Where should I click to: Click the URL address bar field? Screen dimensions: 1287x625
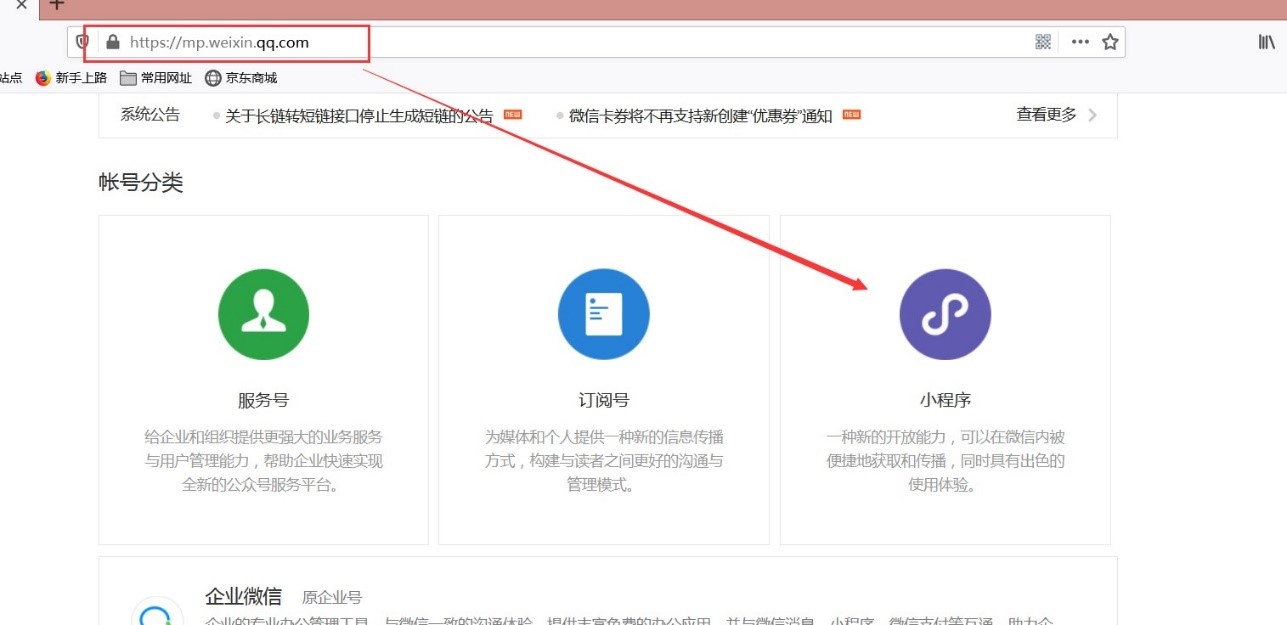click(x=600, y=42)
